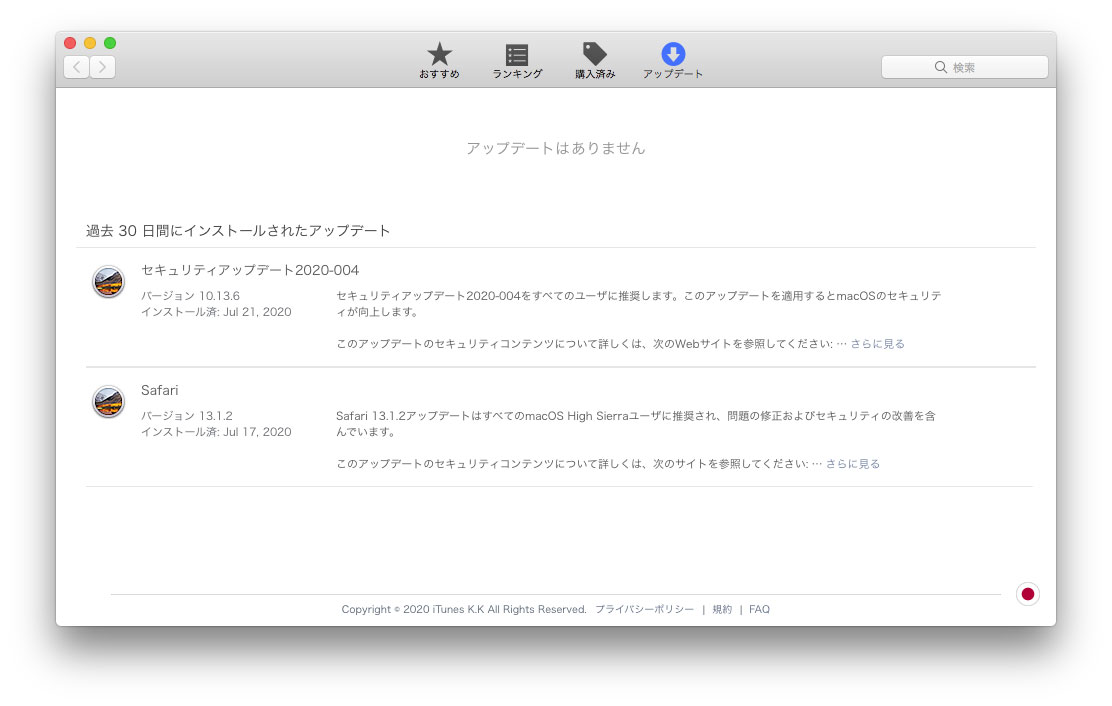
Task: Minimize the window with the yellow button
Action: [89, 43]
